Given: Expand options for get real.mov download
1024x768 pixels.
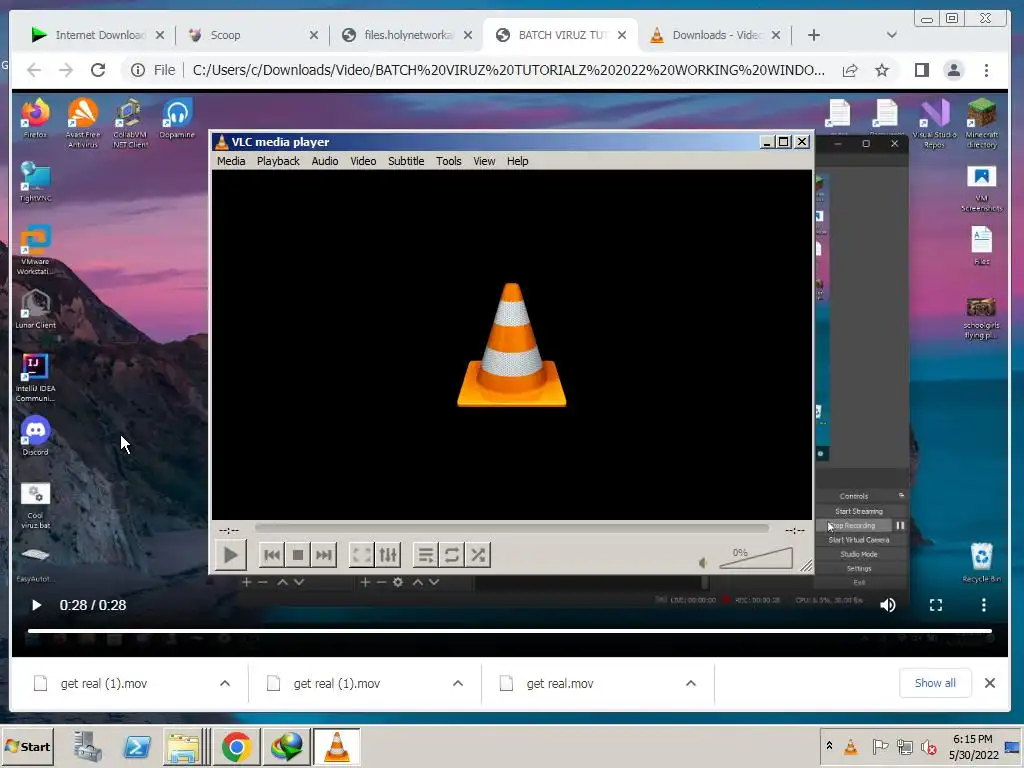Looking at the screenshot, I should [690, 683].
